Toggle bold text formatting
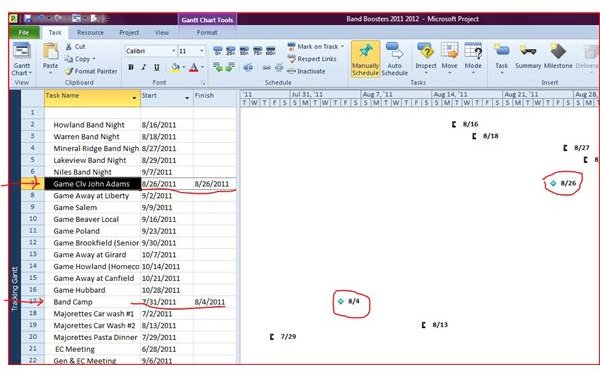Viewport: 600px width, 370px height. point(131,67)
